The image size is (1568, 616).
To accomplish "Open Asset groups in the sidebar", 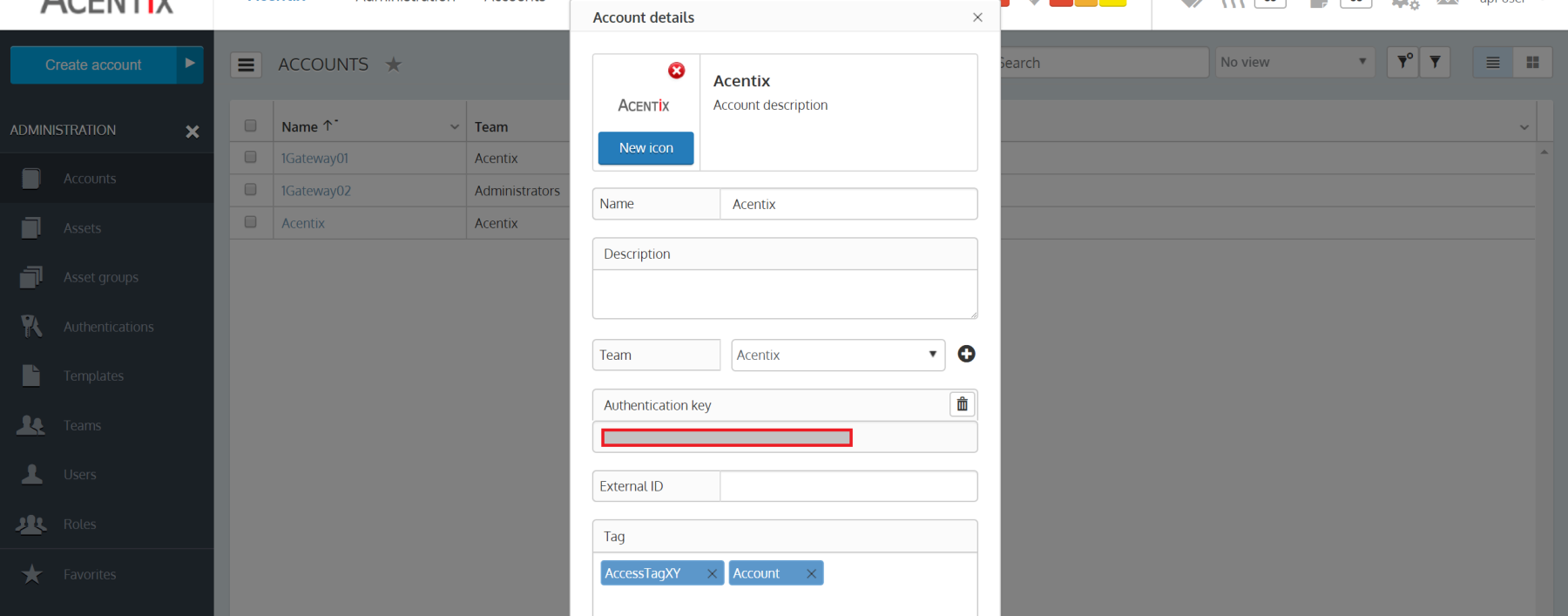I will point(101,277).
